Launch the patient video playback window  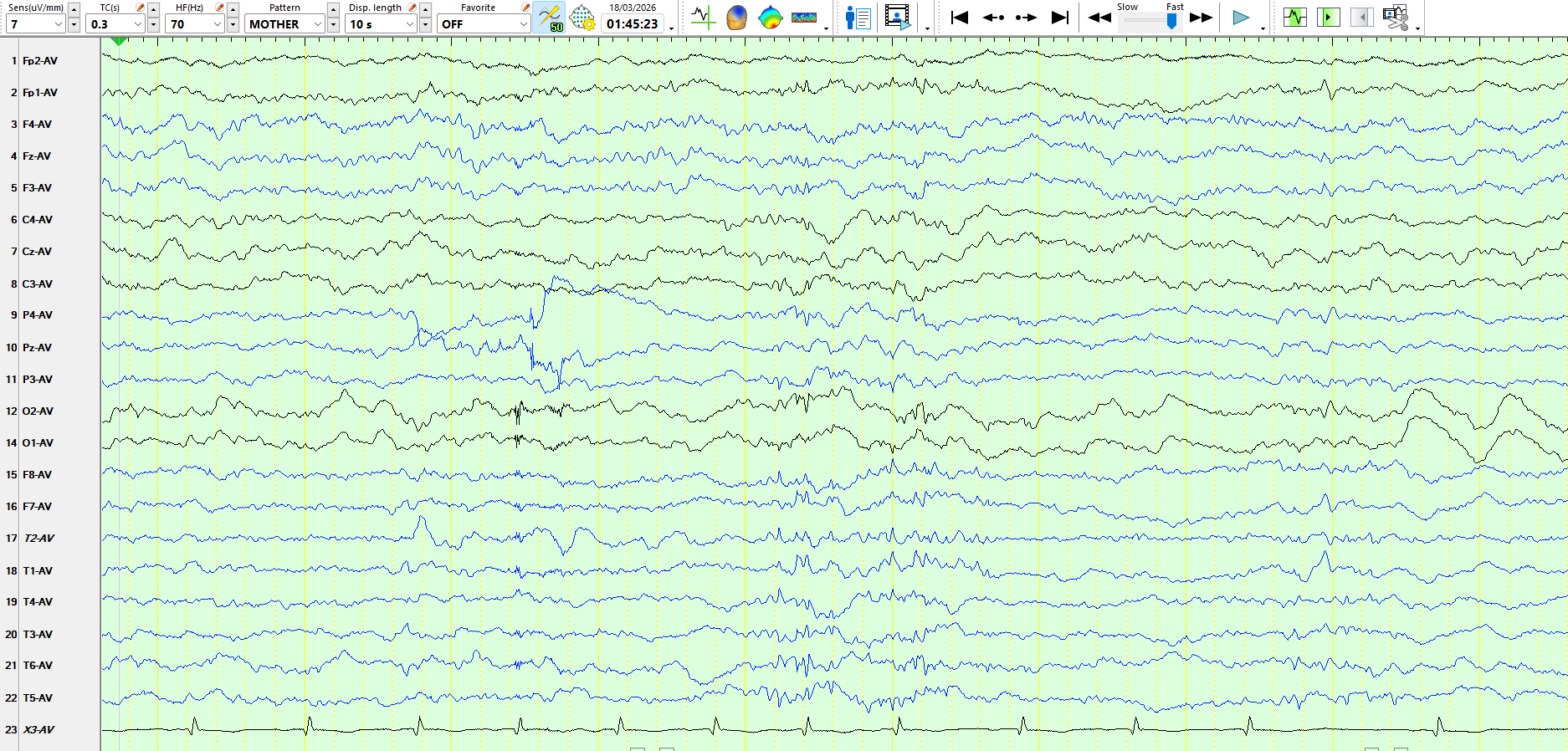click(x=898, y=18)
